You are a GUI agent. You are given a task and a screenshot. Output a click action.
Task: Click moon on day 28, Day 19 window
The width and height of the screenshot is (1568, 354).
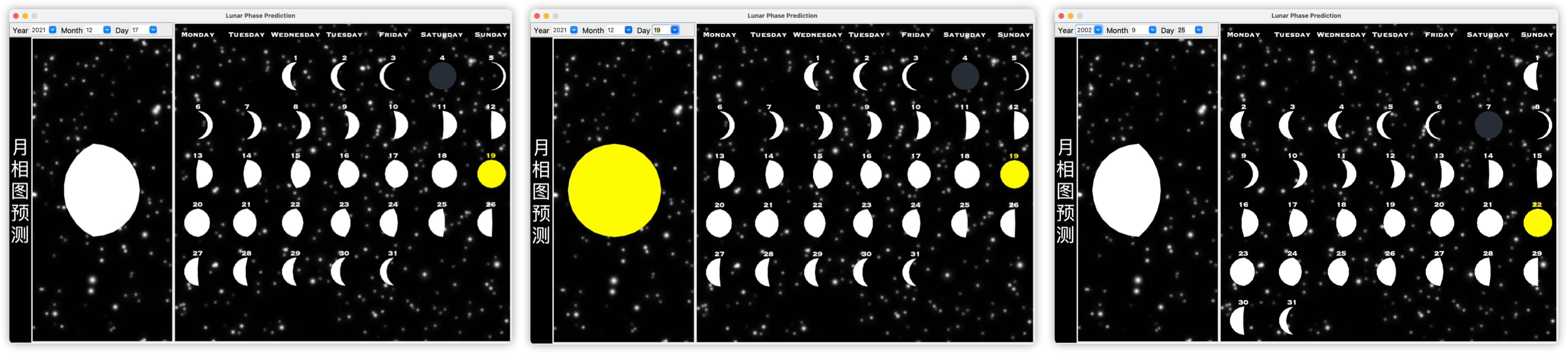pyautogui.click(x=762, y=273)
